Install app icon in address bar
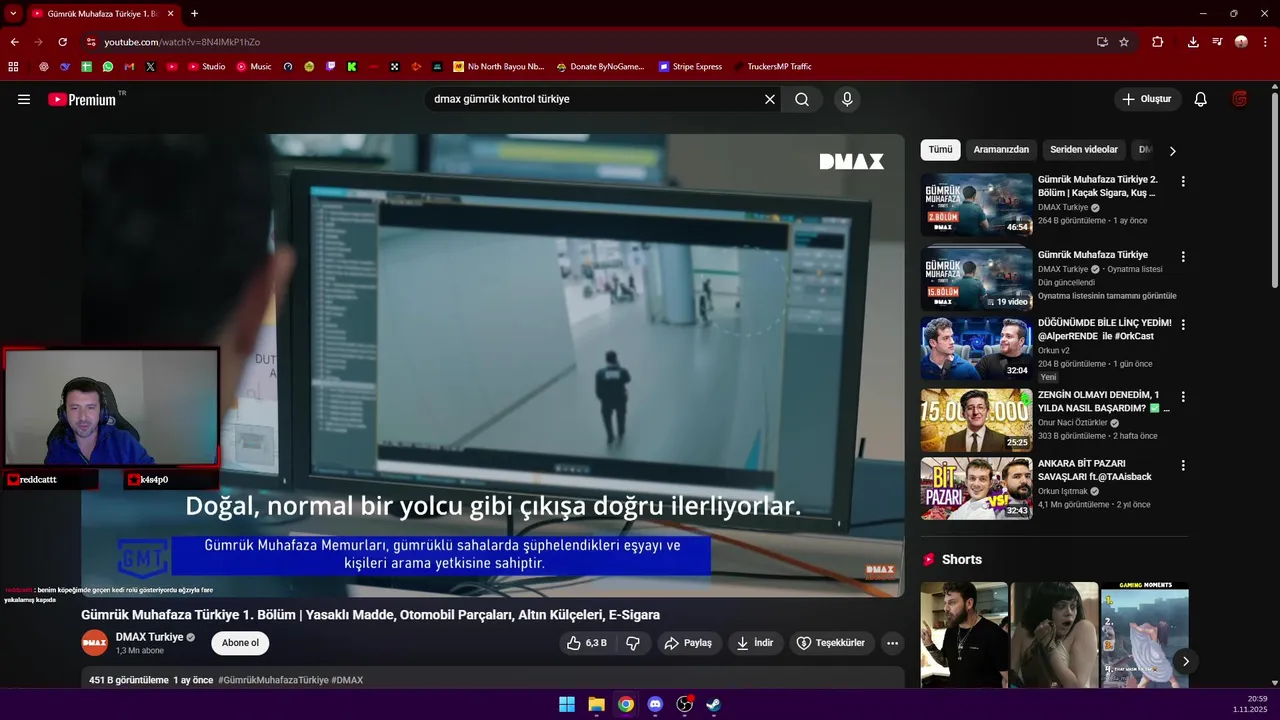The width and height of the screenshot is (1280, 720). pos(1102,42)
